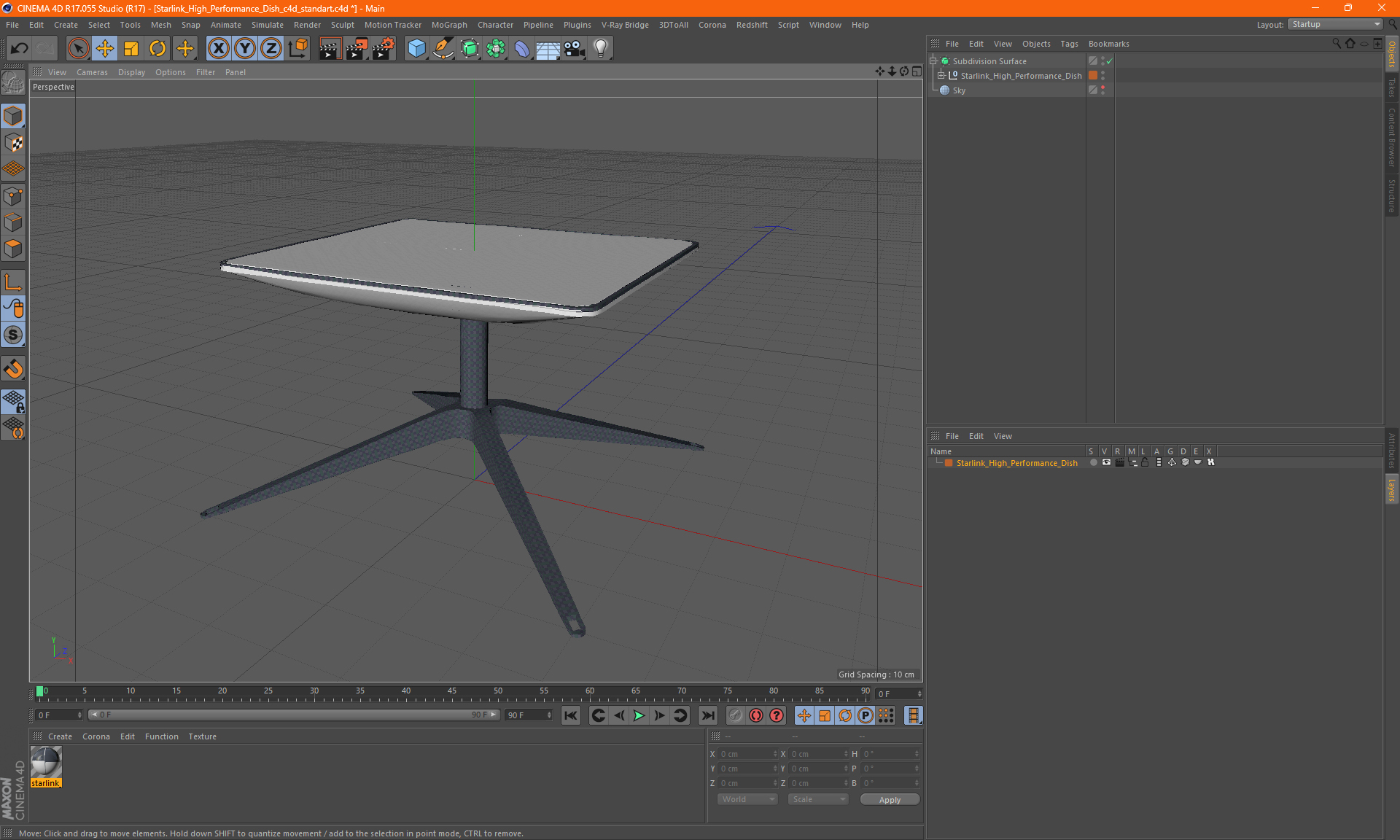Enable Axis mode in left toolbar
1400x840 pixels.
coord(13,282)
